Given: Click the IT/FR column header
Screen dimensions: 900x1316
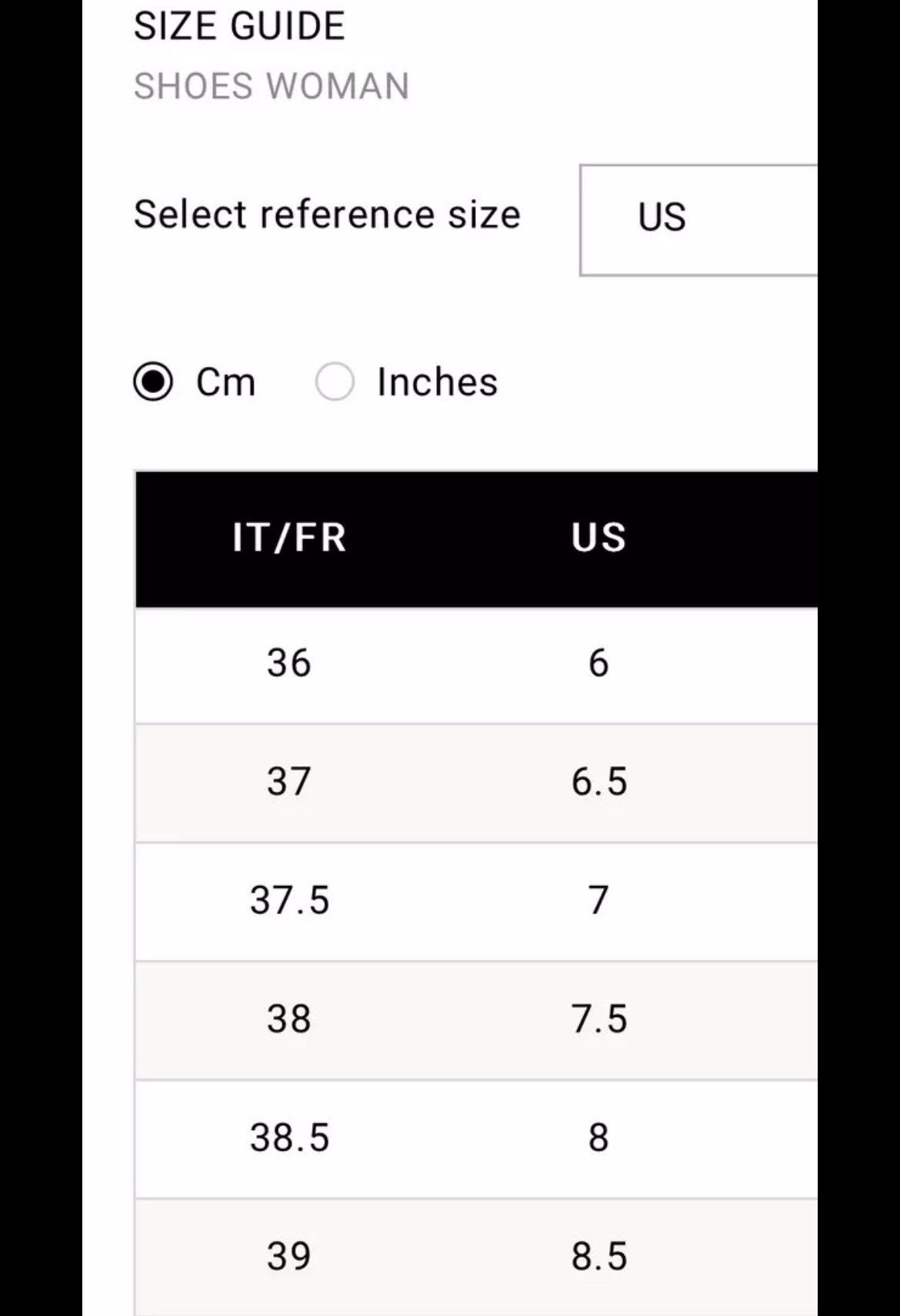Looking at the screenshot, I should [x=289, y=538].
